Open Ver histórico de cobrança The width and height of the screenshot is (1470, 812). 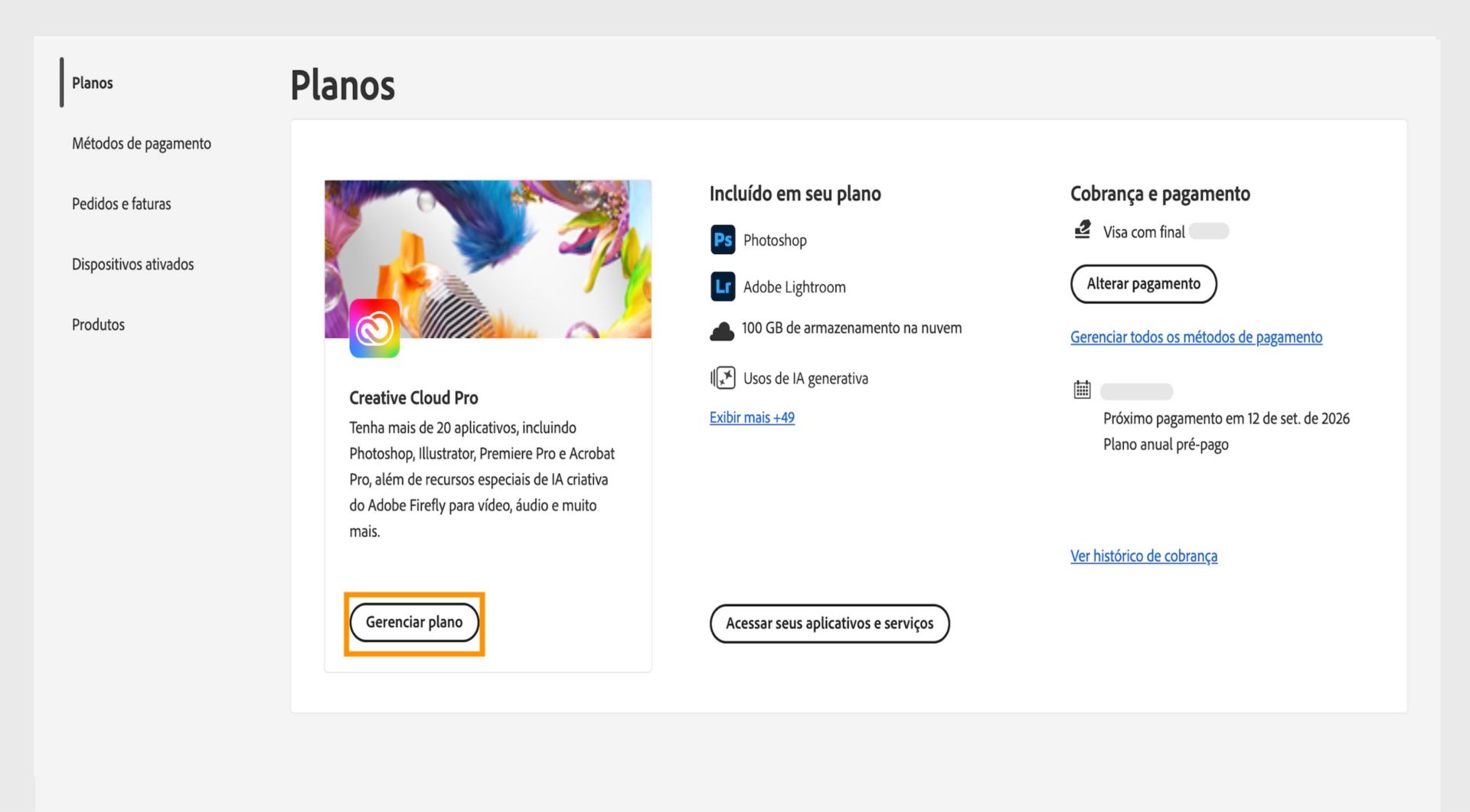tap(1144, 556)
